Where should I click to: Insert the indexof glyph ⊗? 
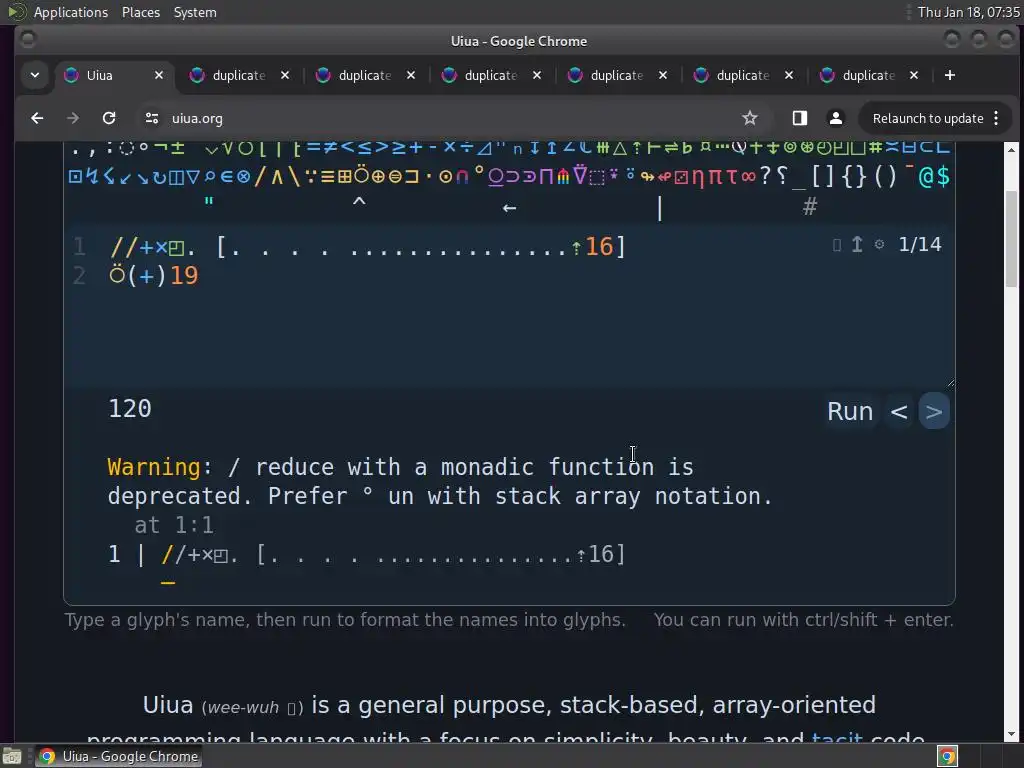(x=244, y=177)
